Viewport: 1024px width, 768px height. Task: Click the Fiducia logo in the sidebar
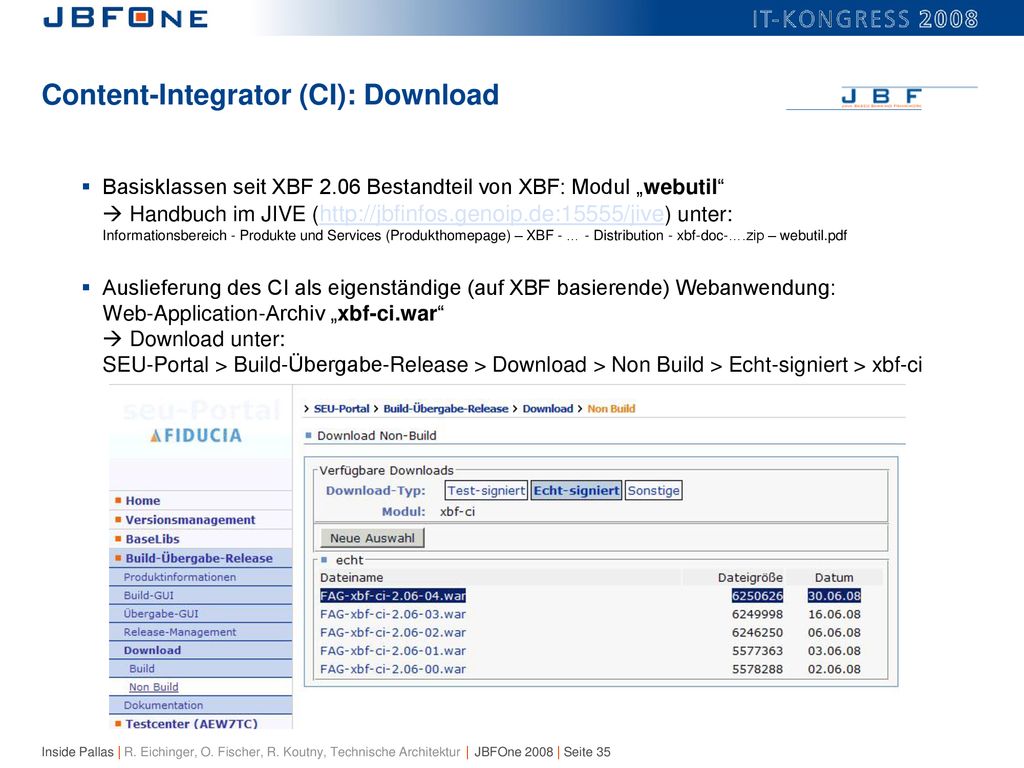pos(196,435)
